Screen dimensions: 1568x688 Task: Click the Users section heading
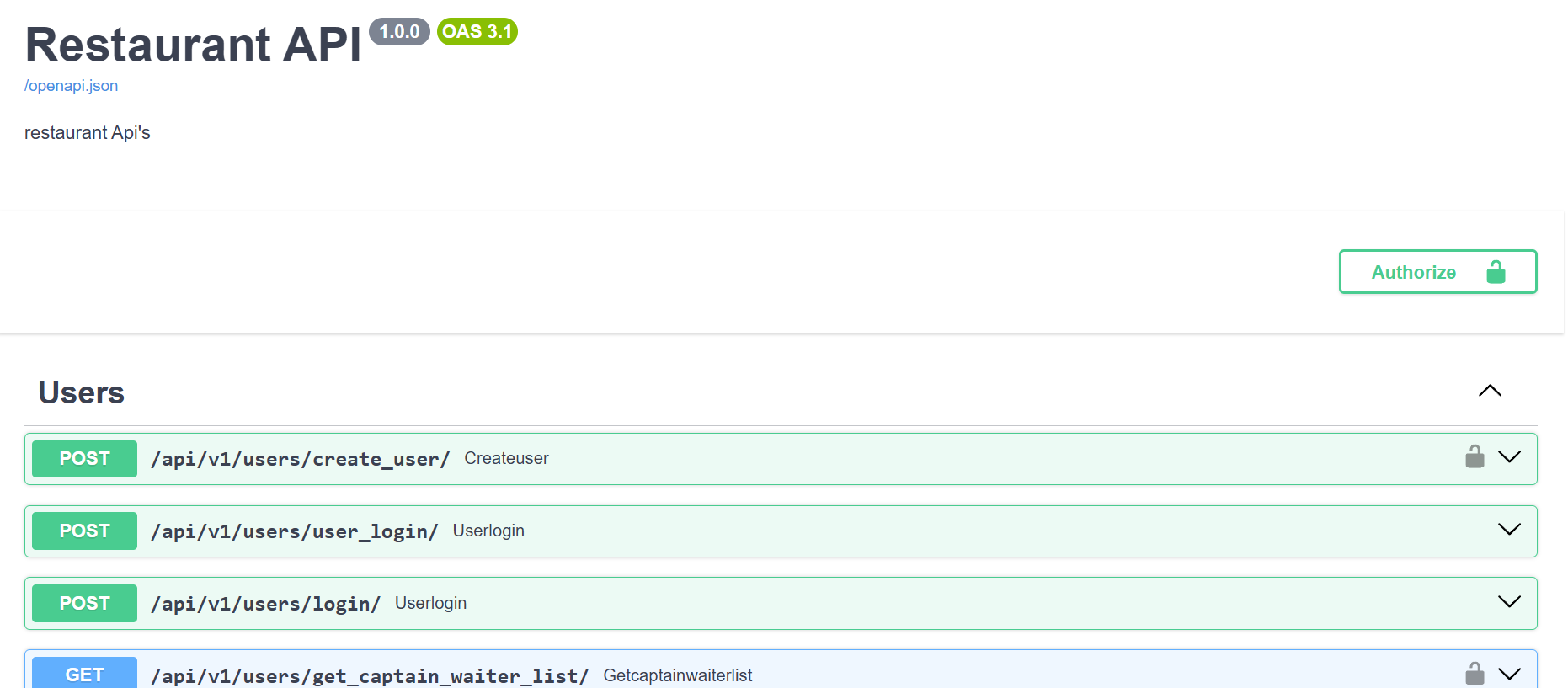pos(82,392)
